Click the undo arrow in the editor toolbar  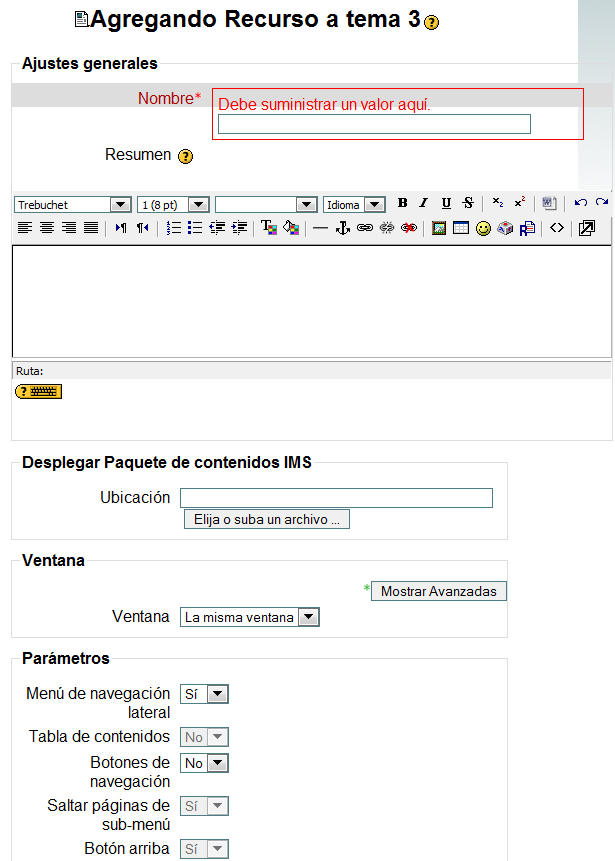[580, 203]
